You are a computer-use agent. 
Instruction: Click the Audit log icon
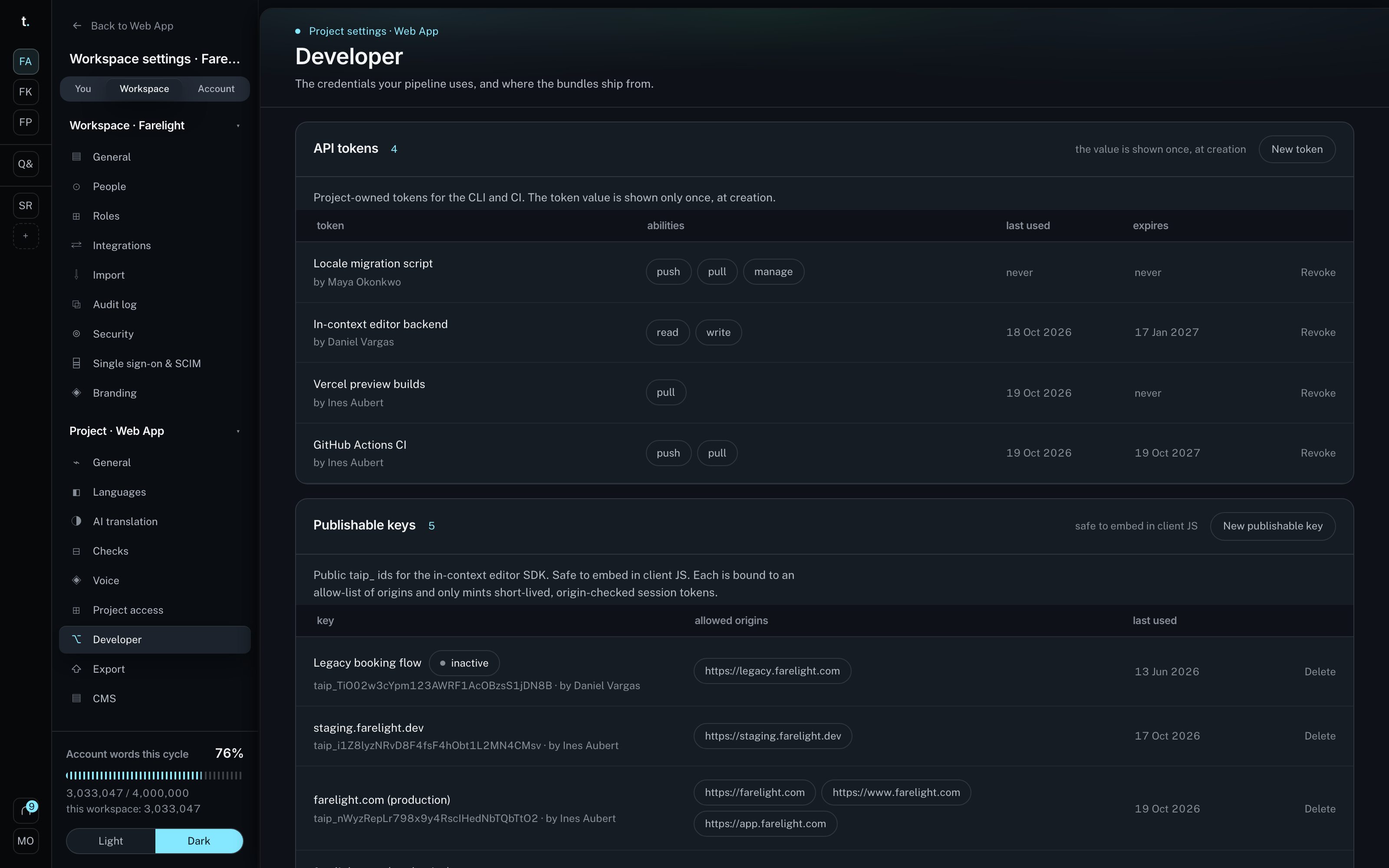point(76,304)
